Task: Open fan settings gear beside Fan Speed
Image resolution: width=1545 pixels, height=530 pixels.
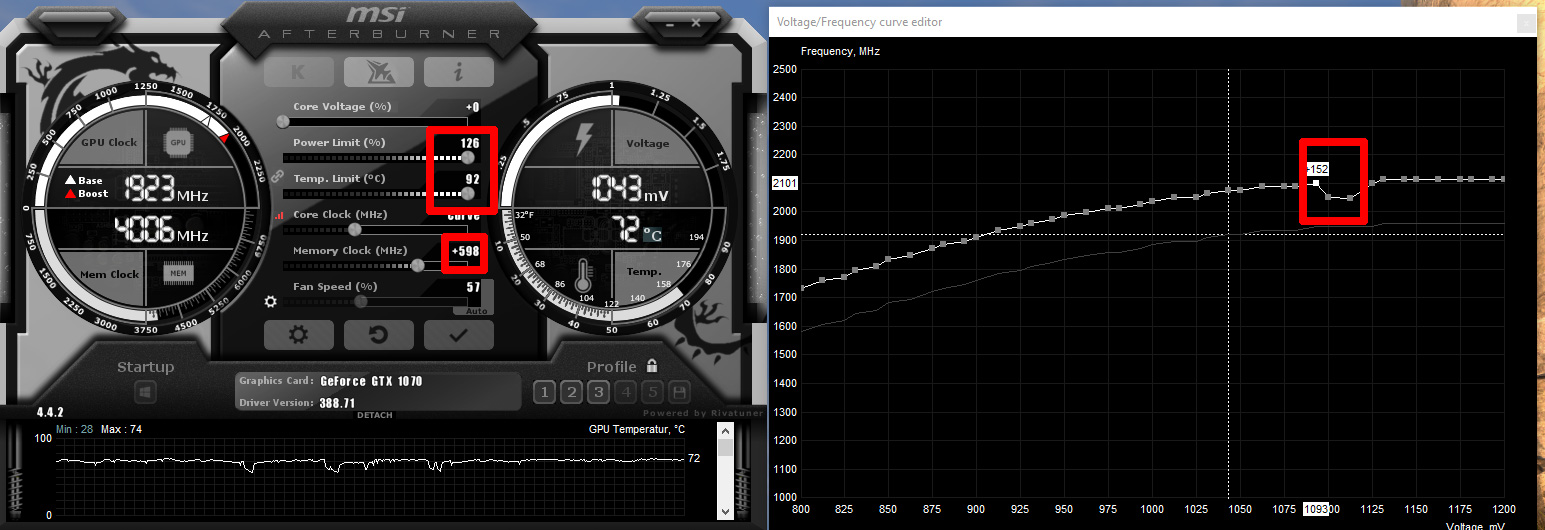Action: point(270,301)
